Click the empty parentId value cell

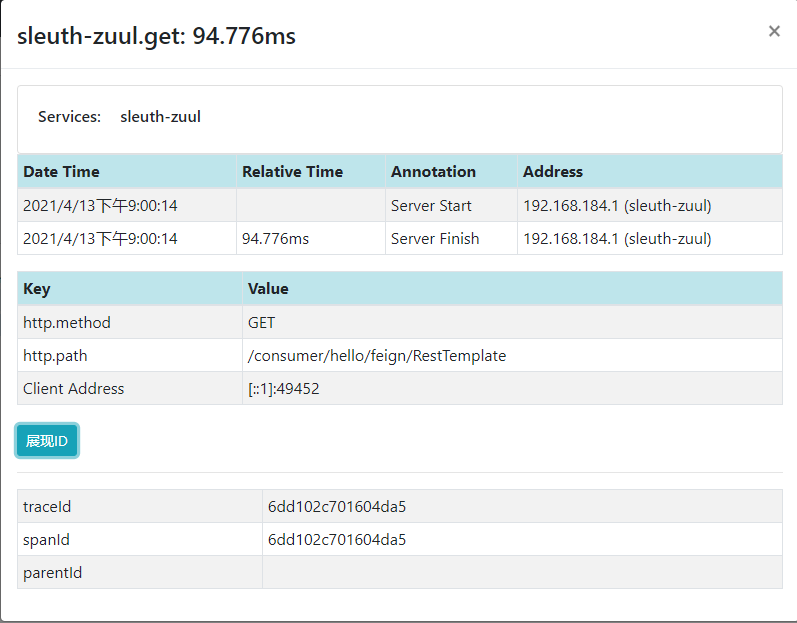pyautogui.click(x=520, y=573)
